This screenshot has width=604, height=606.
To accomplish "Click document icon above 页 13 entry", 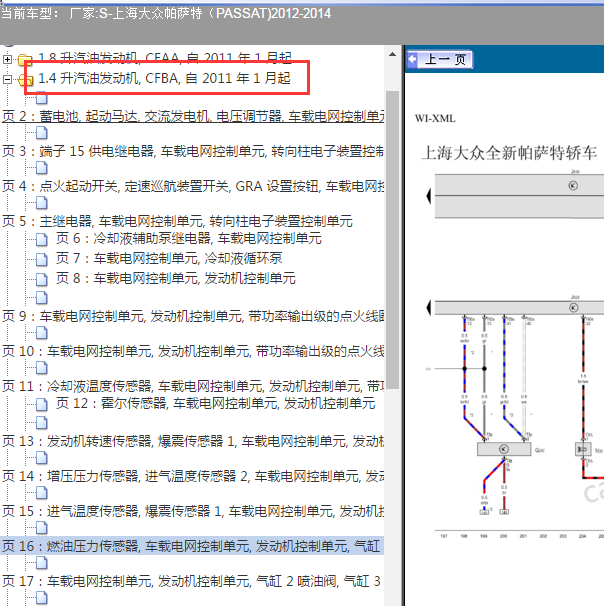I will tap(42, 423).
